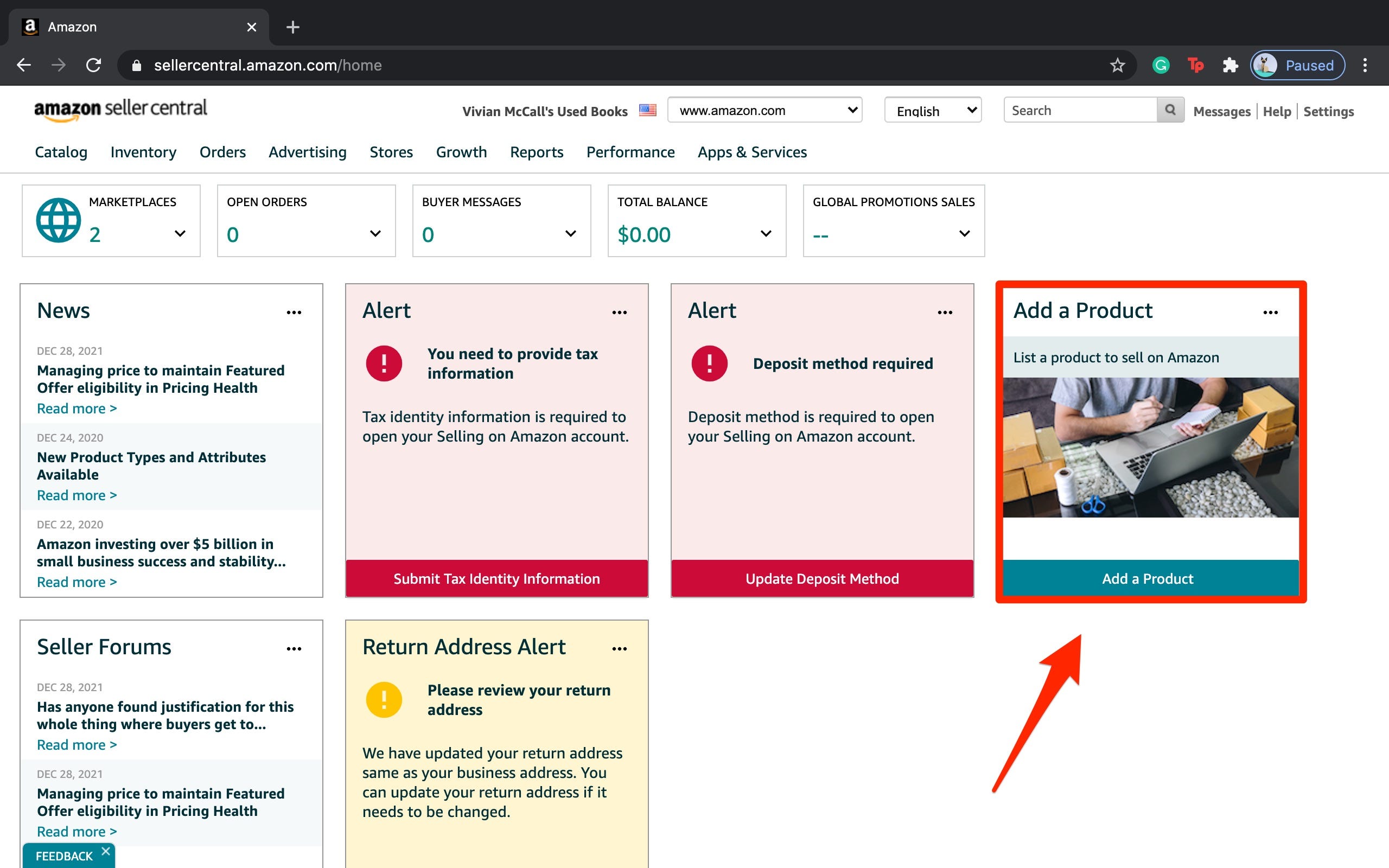Close the Feedback tab with X

point(106,851)
